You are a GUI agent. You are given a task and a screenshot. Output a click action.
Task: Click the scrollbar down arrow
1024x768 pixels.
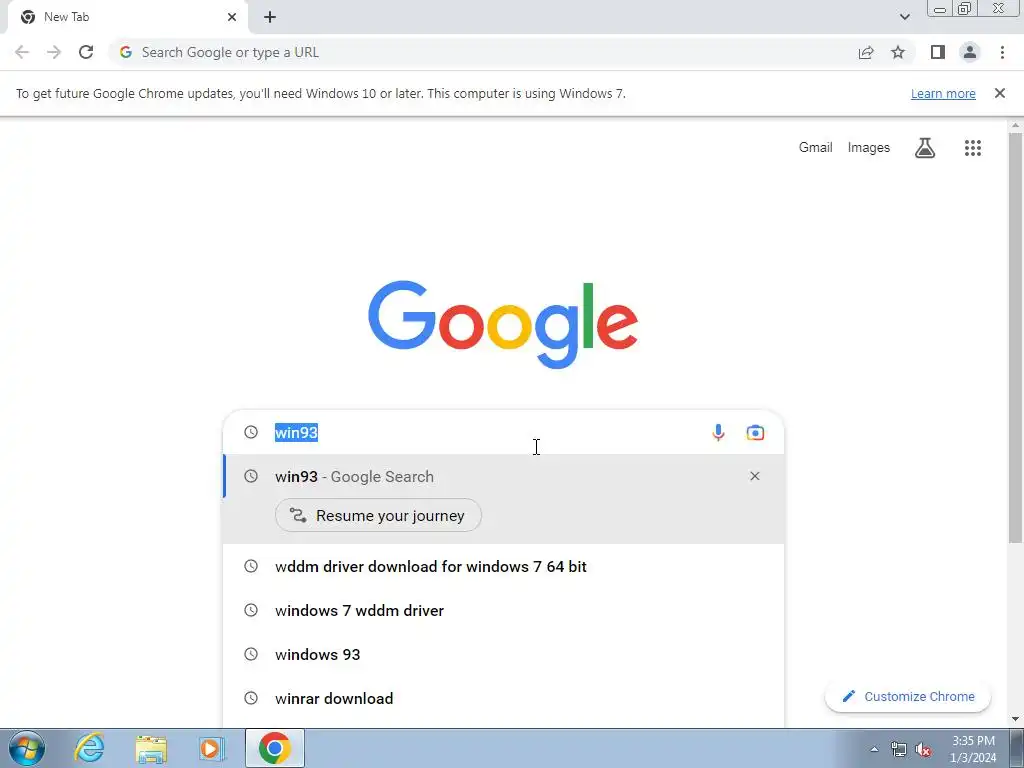tap(1016, 719)
